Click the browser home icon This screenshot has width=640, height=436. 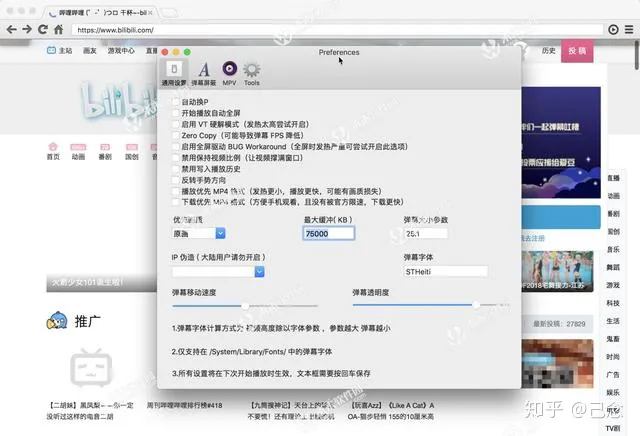coord(58,29)
